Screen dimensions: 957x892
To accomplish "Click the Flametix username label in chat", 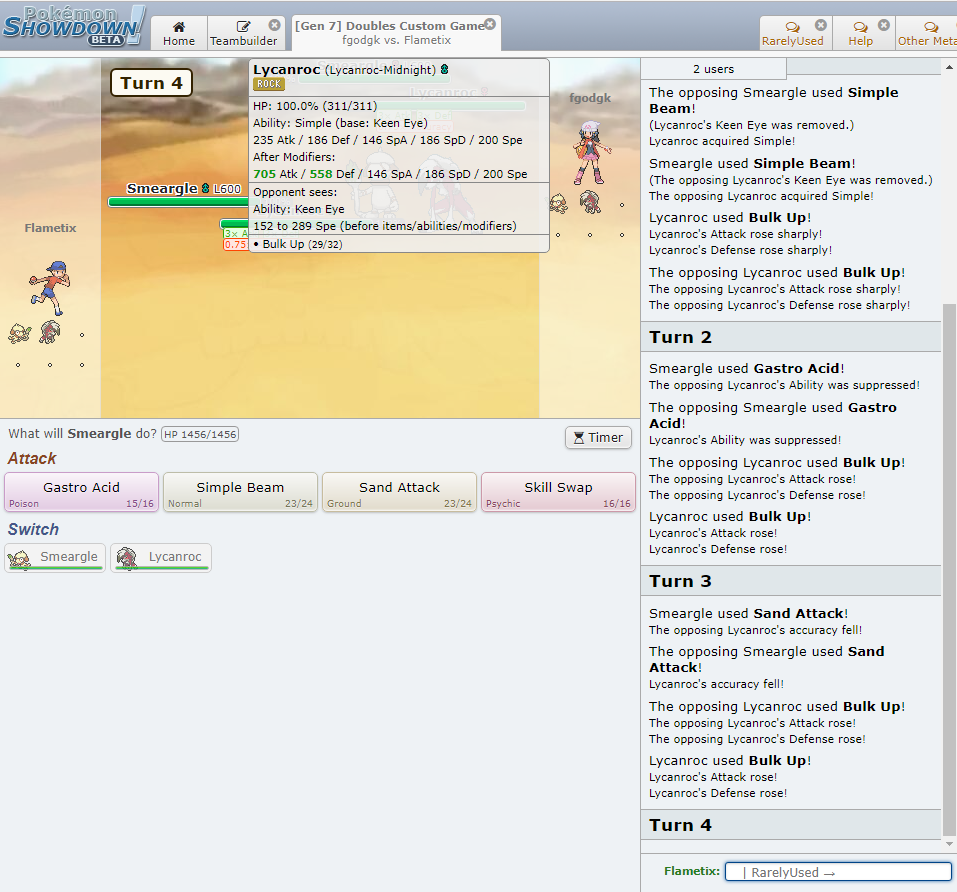I will click(692, 871).
